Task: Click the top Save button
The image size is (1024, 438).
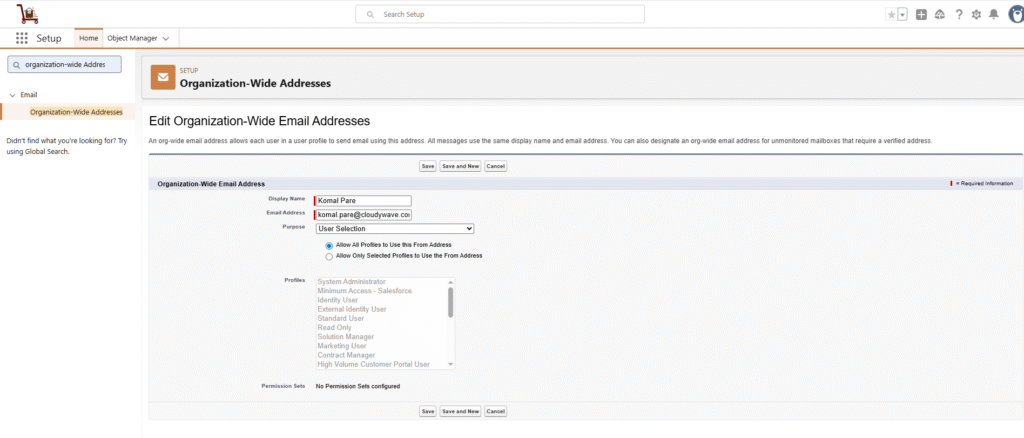Action: tap(427, 166)
